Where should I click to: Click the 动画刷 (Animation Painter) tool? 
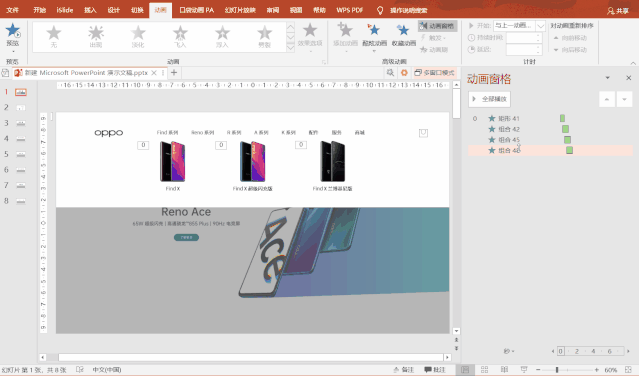pos(434,49)
